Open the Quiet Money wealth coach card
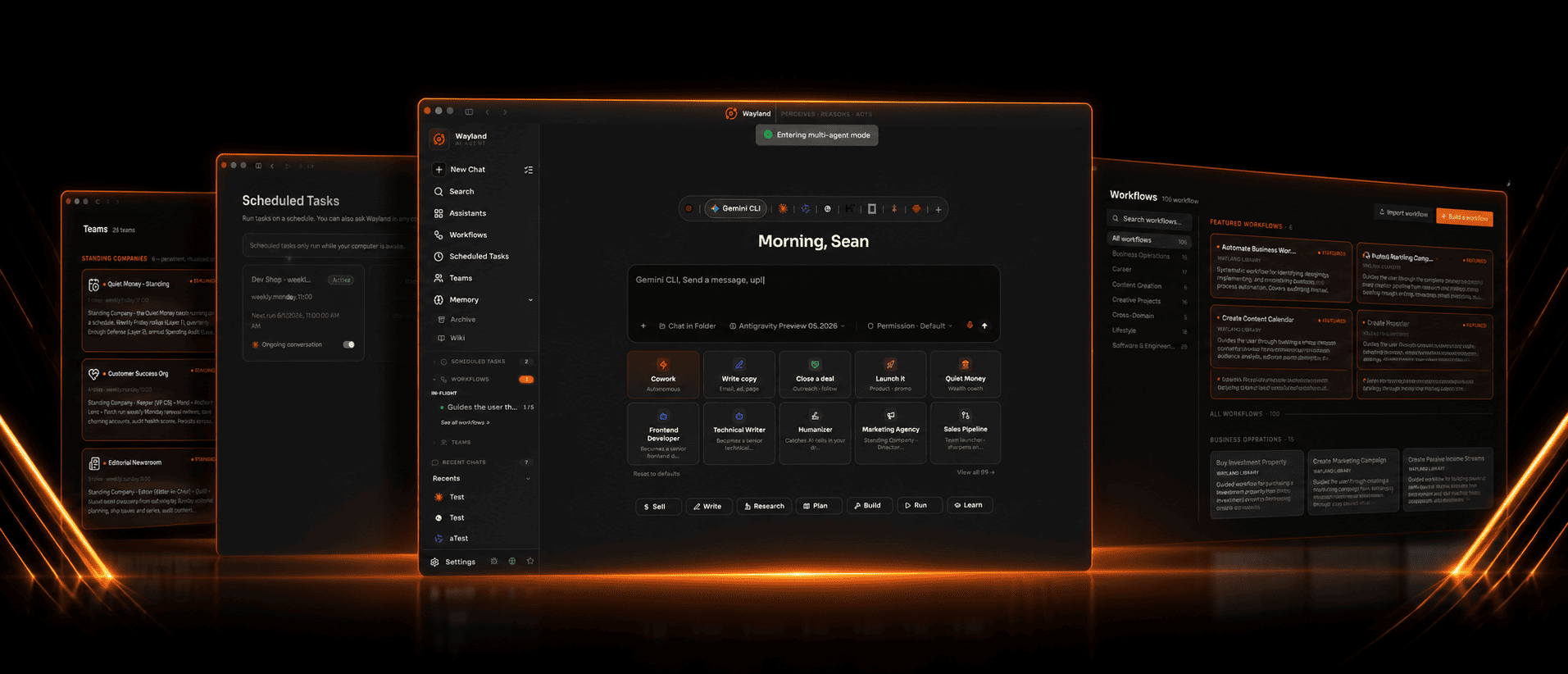Image resolution: width=1568 pixels, height=674 pixels. (966, 374)
